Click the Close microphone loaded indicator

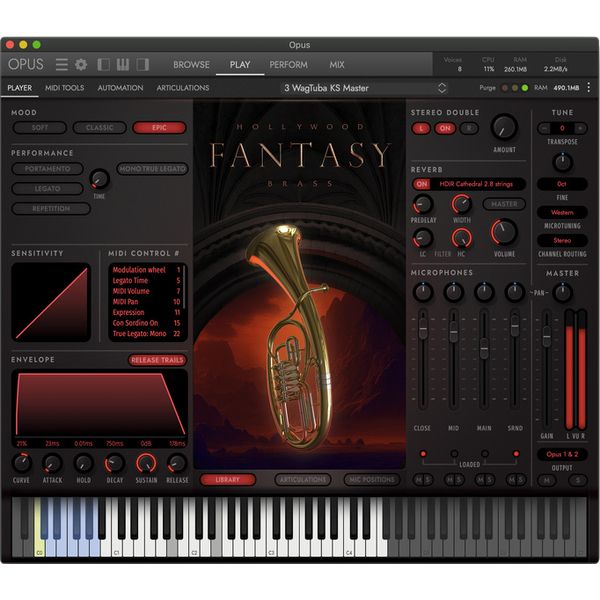click(x=423, y=454)
